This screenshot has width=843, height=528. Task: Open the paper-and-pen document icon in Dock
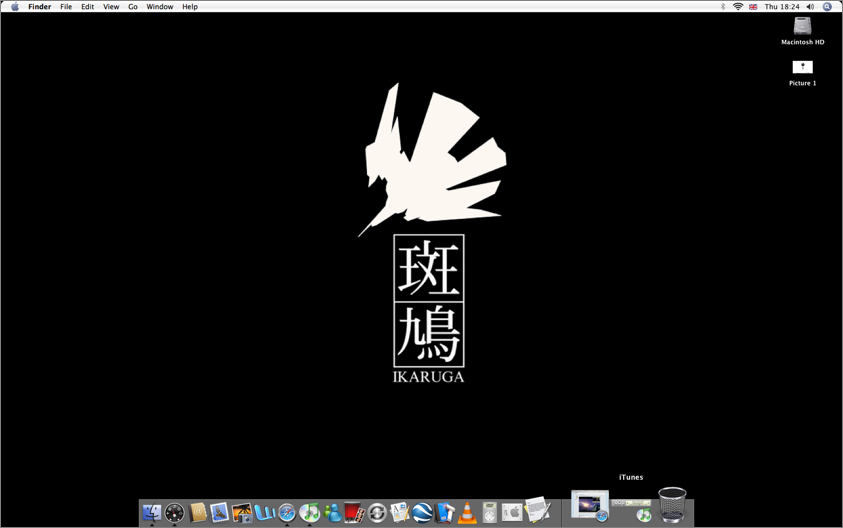point(537,510)
